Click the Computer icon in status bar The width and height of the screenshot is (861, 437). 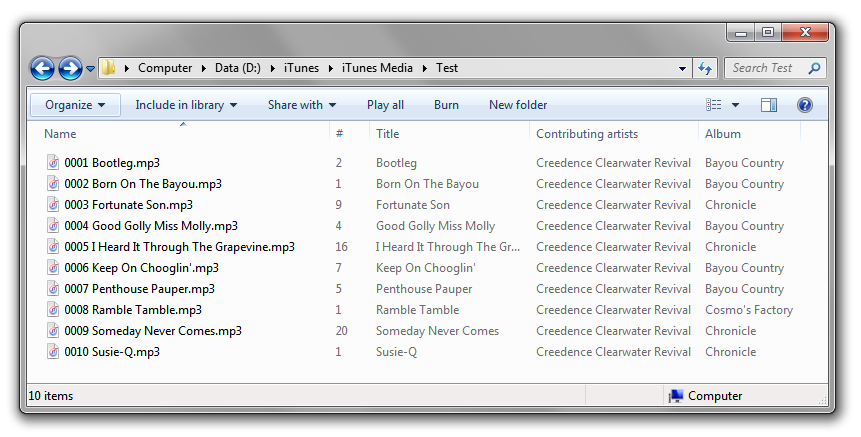(x=676, y=396)
